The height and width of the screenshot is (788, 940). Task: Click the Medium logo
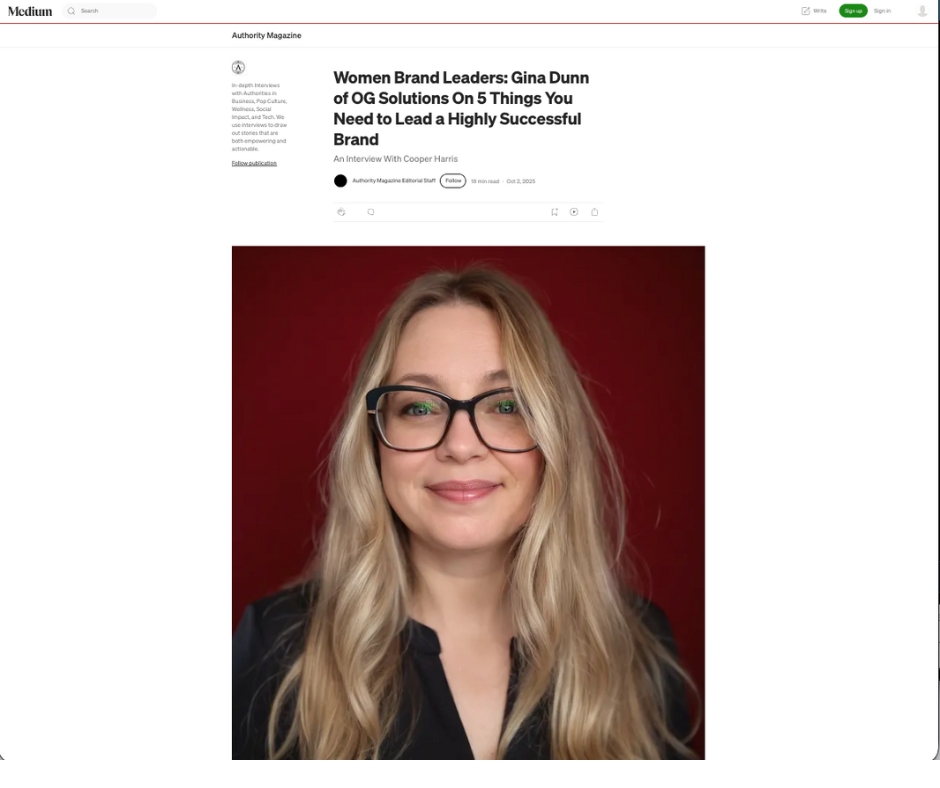[30, 11]
